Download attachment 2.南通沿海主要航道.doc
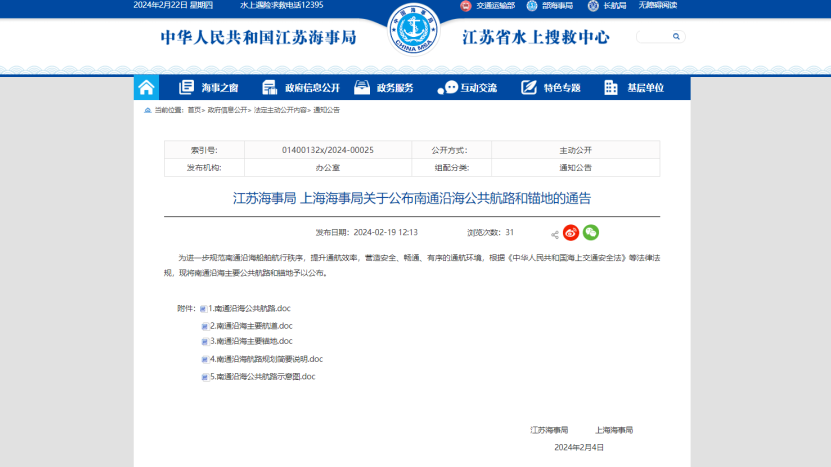Screen dimensions: 831x467 tap(251, 326)
